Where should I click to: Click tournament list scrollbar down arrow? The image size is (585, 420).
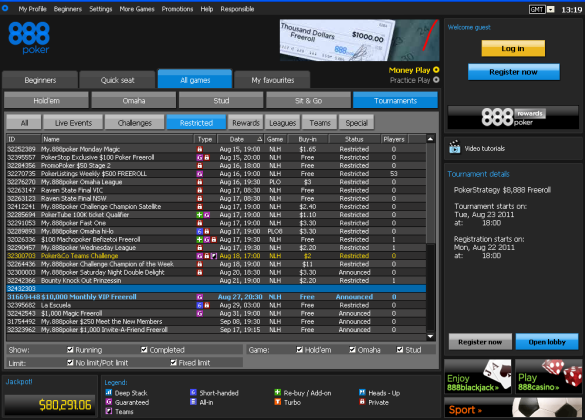click(x=430, y=337)
